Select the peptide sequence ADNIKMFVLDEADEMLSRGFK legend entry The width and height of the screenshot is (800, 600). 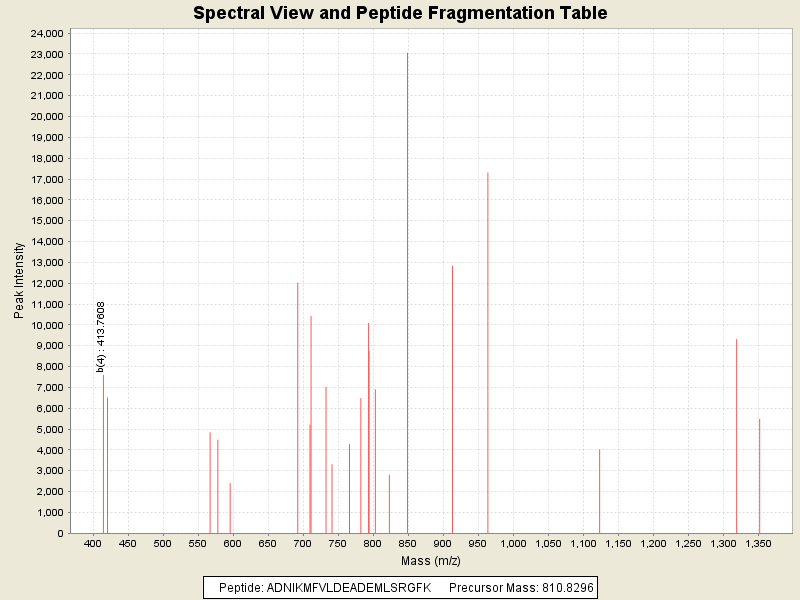(x=325, y=588)
